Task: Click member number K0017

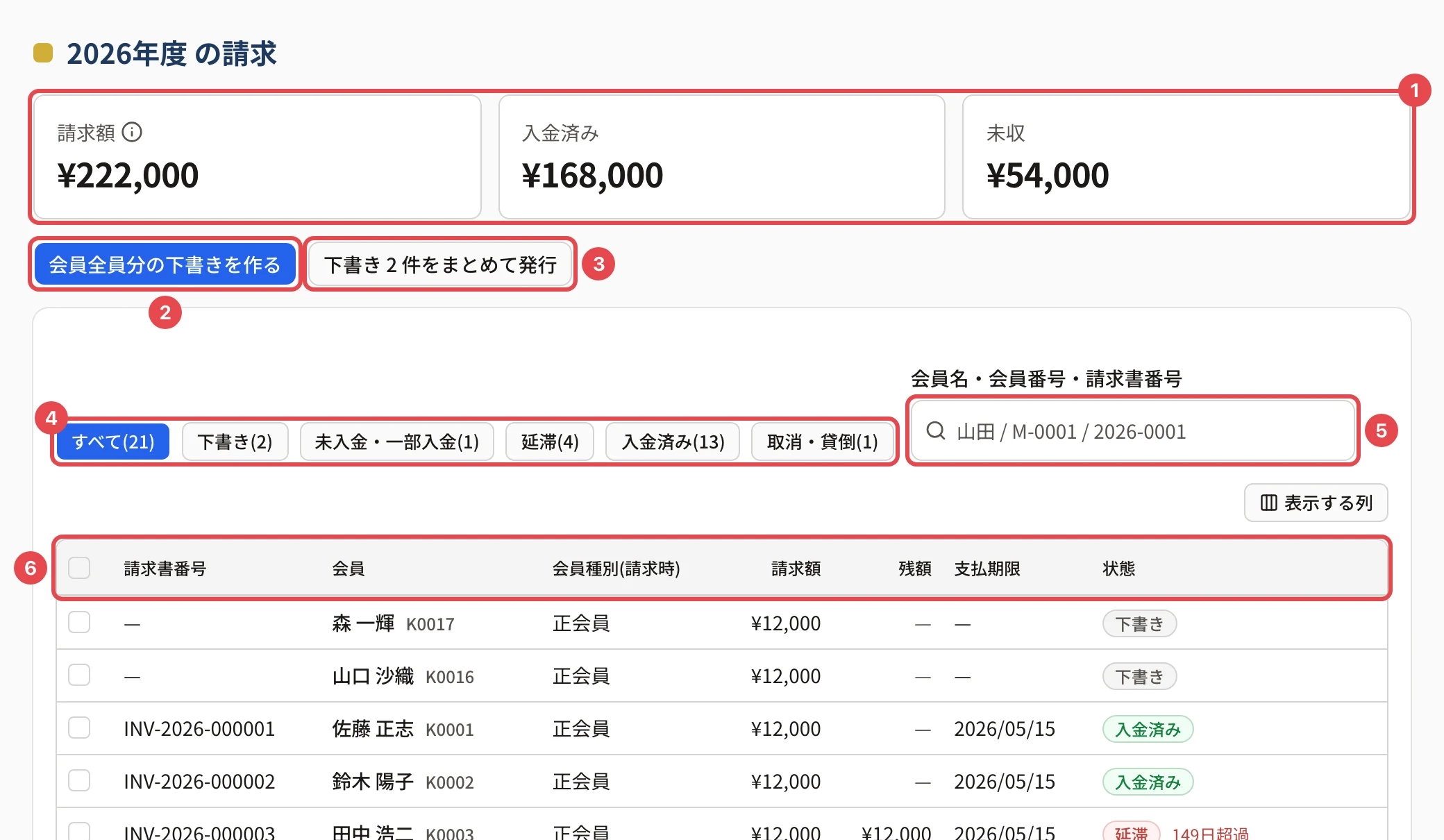Action: [x=430, y=624]
